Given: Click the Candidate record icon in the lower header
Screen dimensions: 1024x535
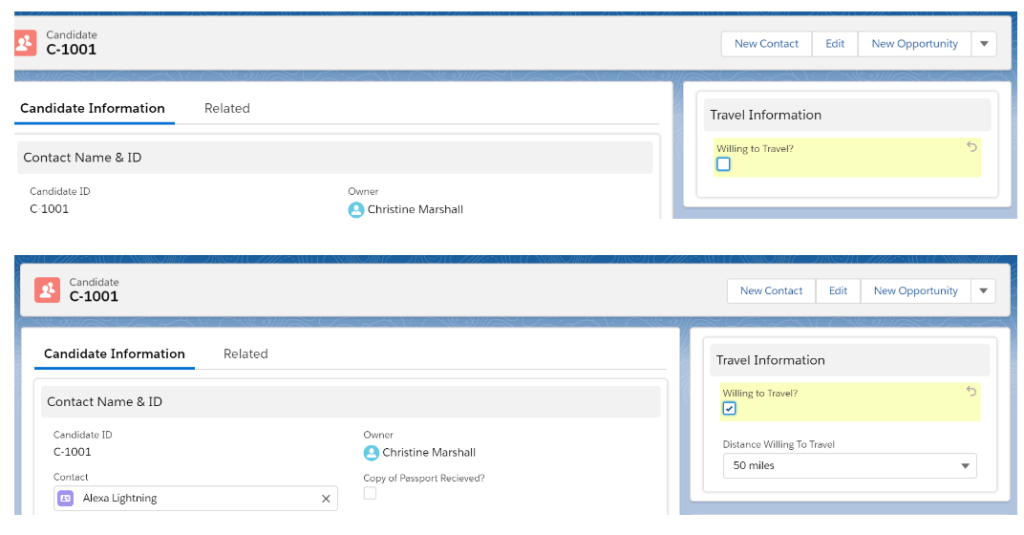Looking at the screenshot, I should [47, 290].
